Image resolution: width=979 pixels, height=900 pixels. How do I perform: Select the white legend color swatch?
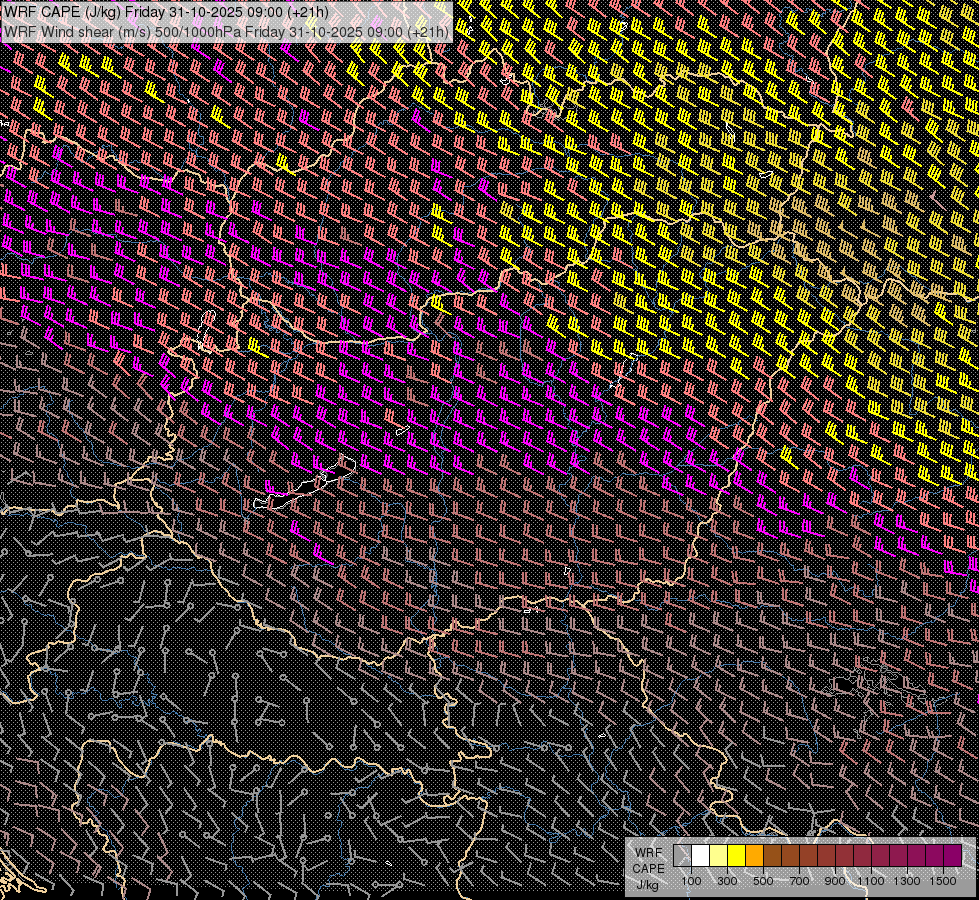click(701, 856)
